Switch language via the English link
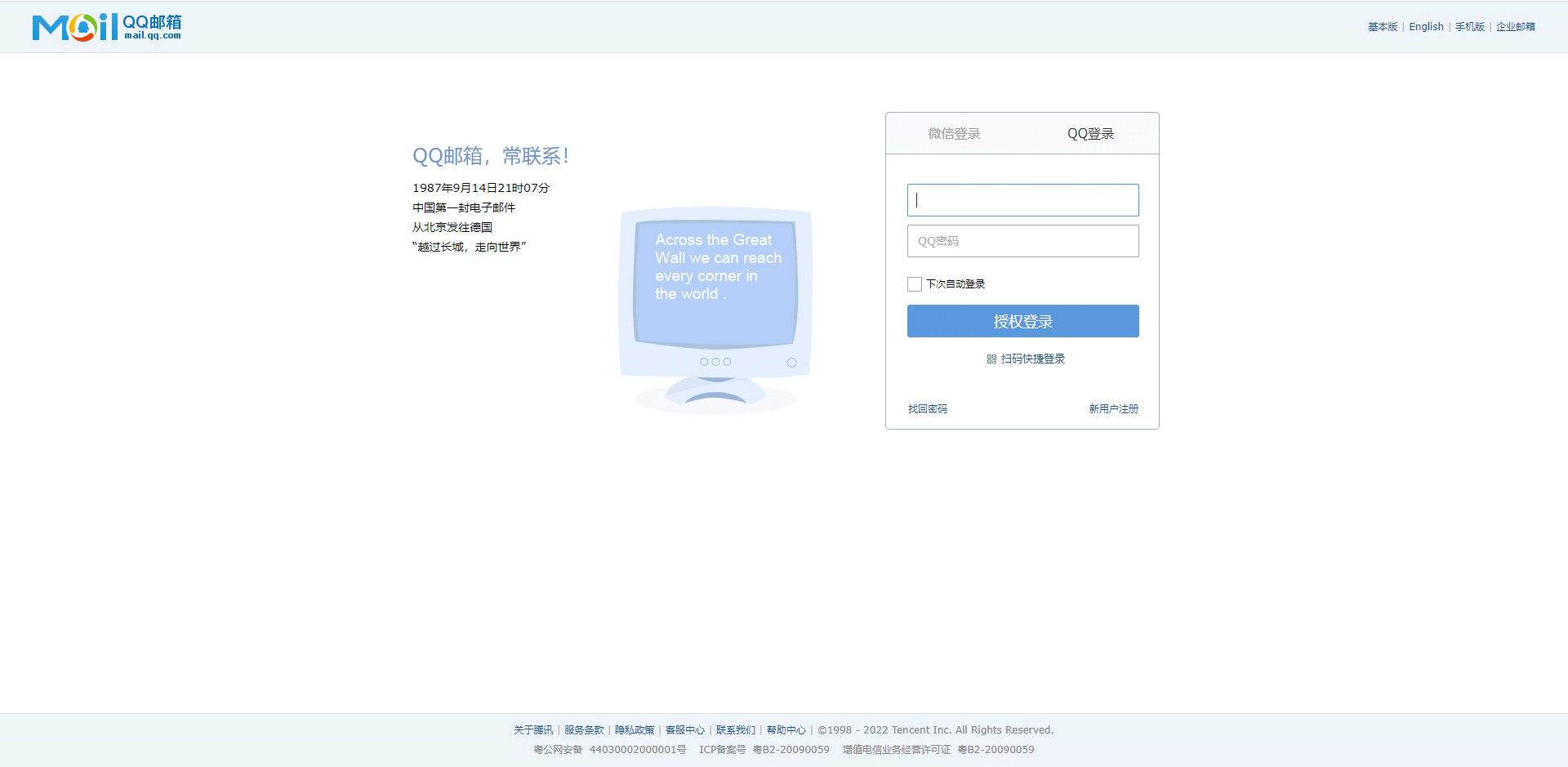 coord(1426,27)
